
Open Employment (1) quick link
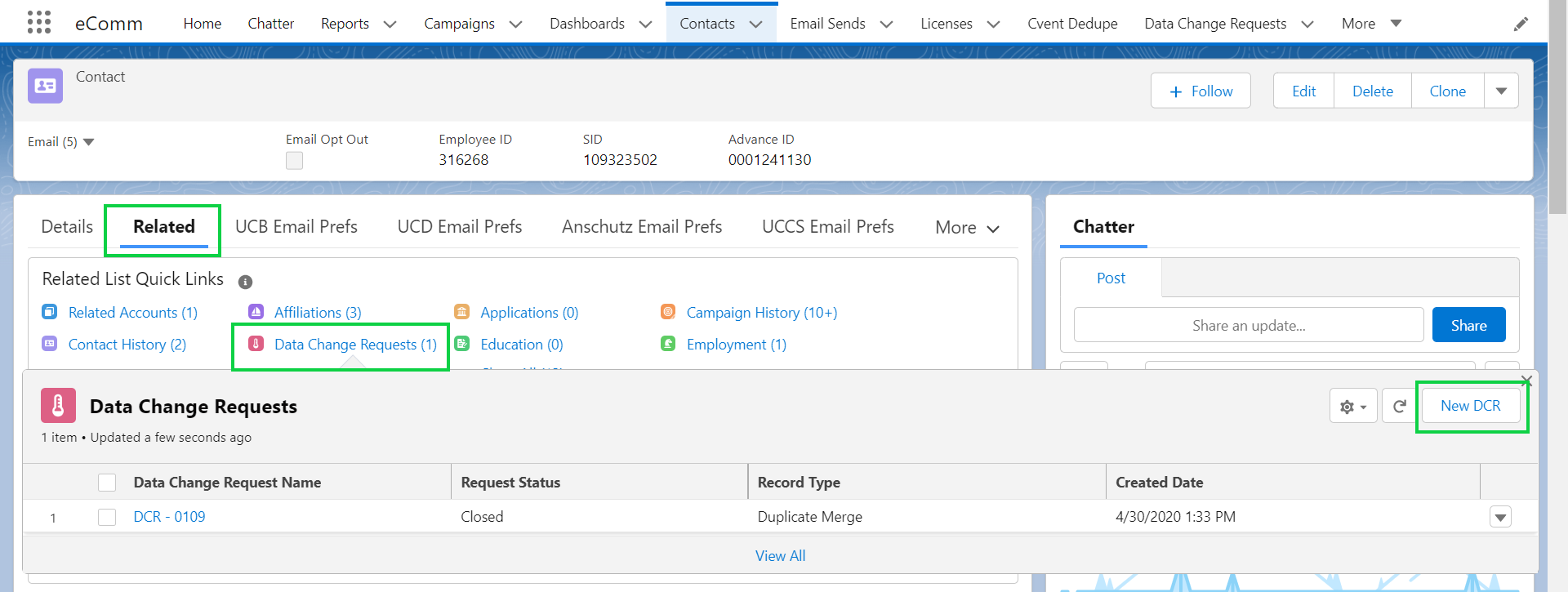737,345
